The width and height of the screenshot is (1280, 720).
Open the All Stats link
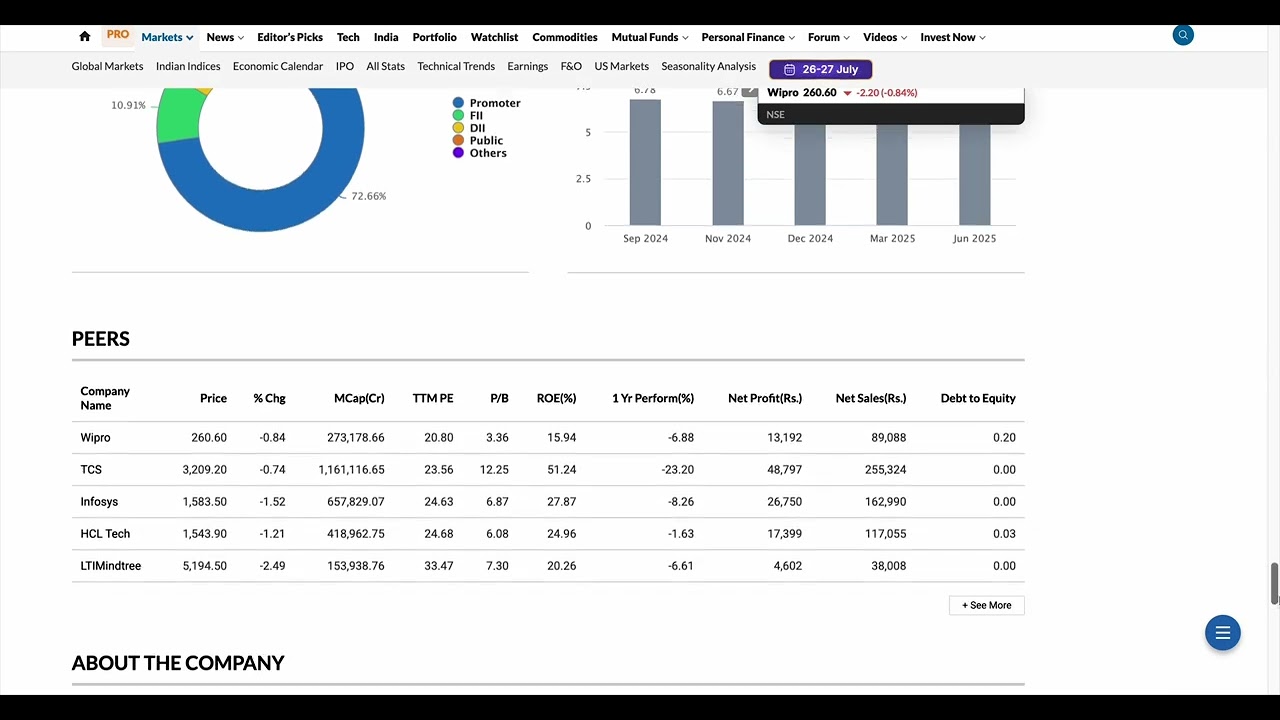pyautogui.click(x=385, y=66)
